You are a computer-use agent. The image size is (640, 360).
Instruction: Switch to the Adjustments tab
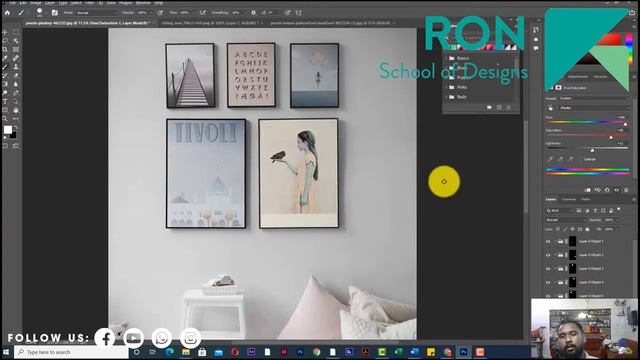point(578,77)
